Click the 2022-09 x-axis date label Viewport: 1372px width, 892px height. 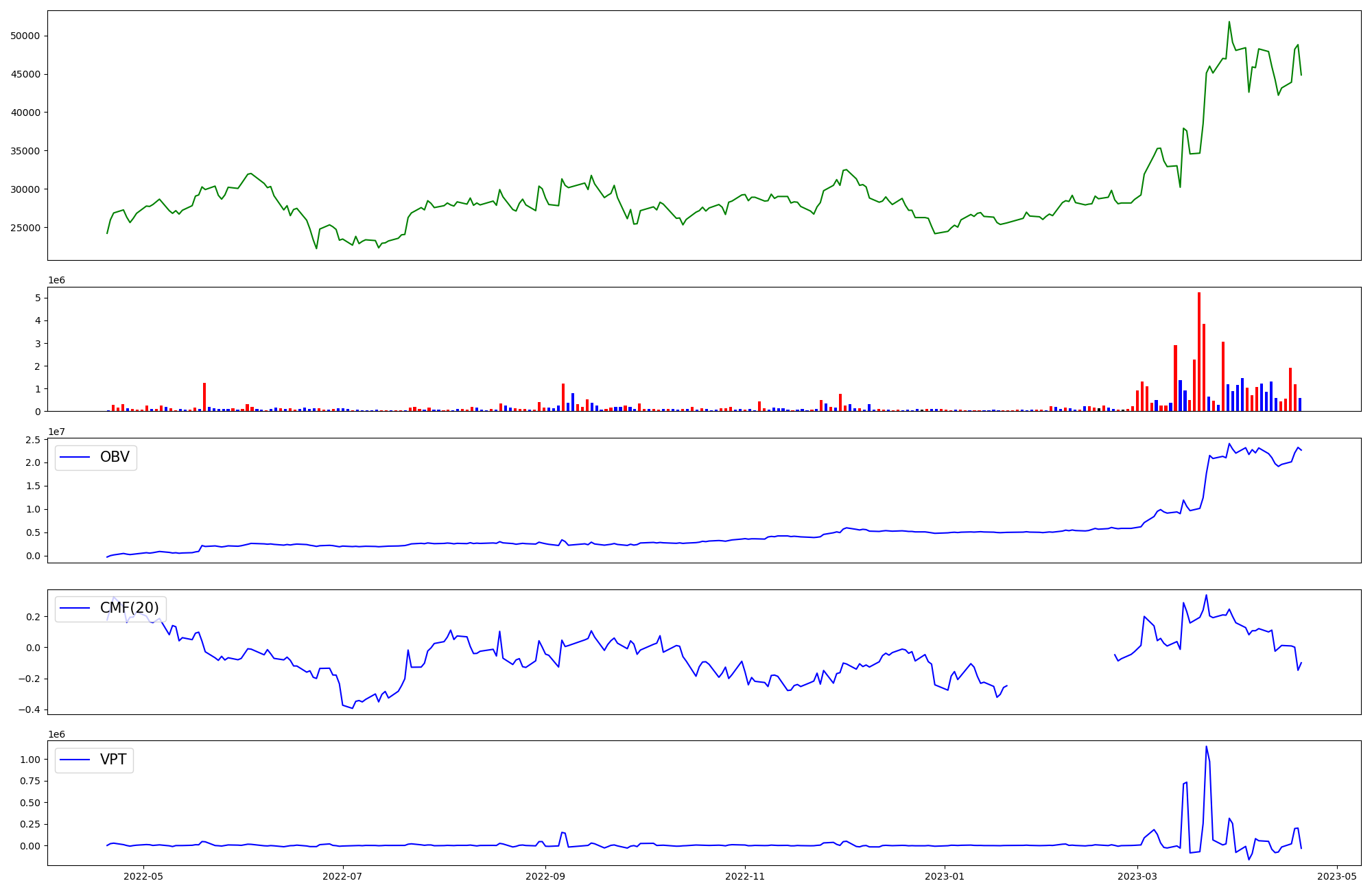pyautogui.click(x=545, y=876)
